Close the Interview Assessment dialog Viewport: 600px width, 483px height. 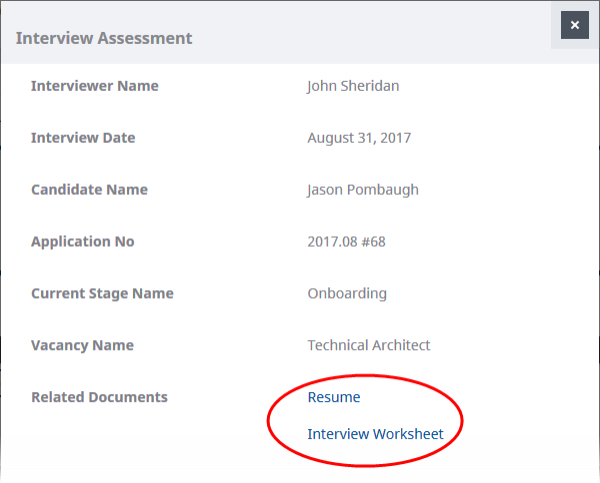coord(575,25)
